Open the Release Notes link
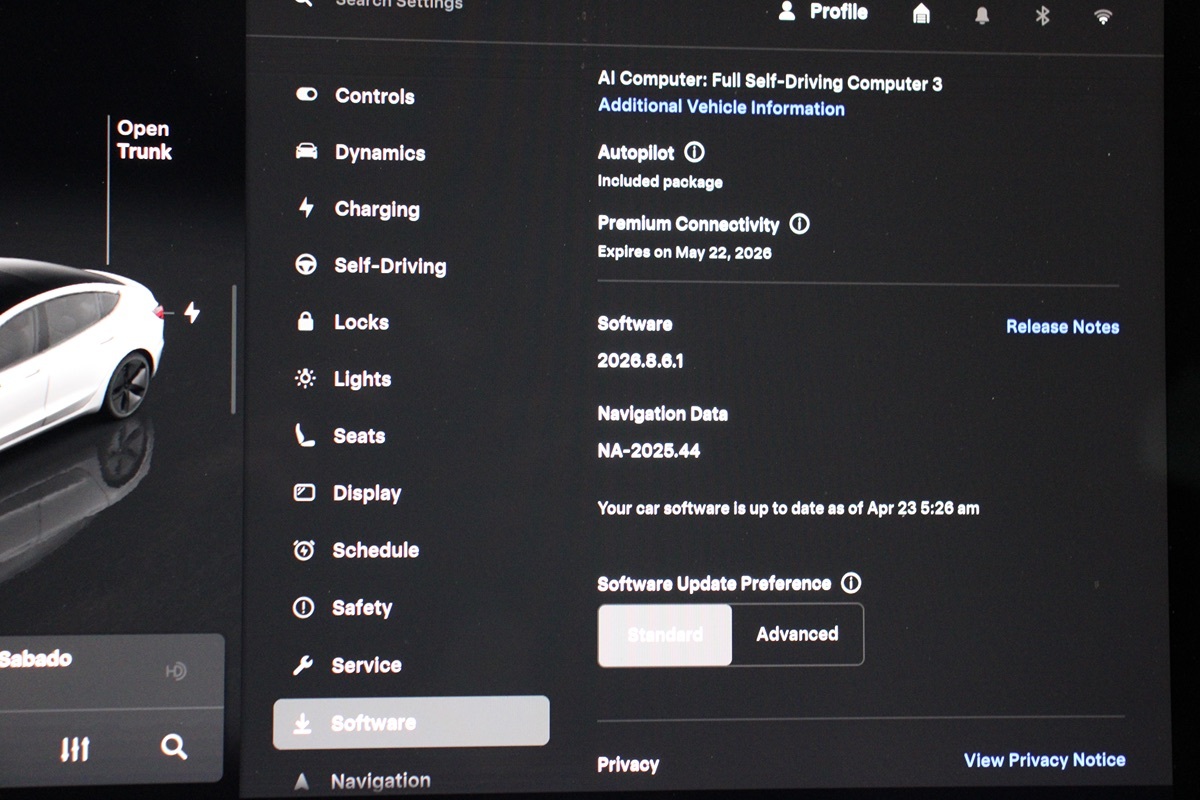 coord(1062,326)
